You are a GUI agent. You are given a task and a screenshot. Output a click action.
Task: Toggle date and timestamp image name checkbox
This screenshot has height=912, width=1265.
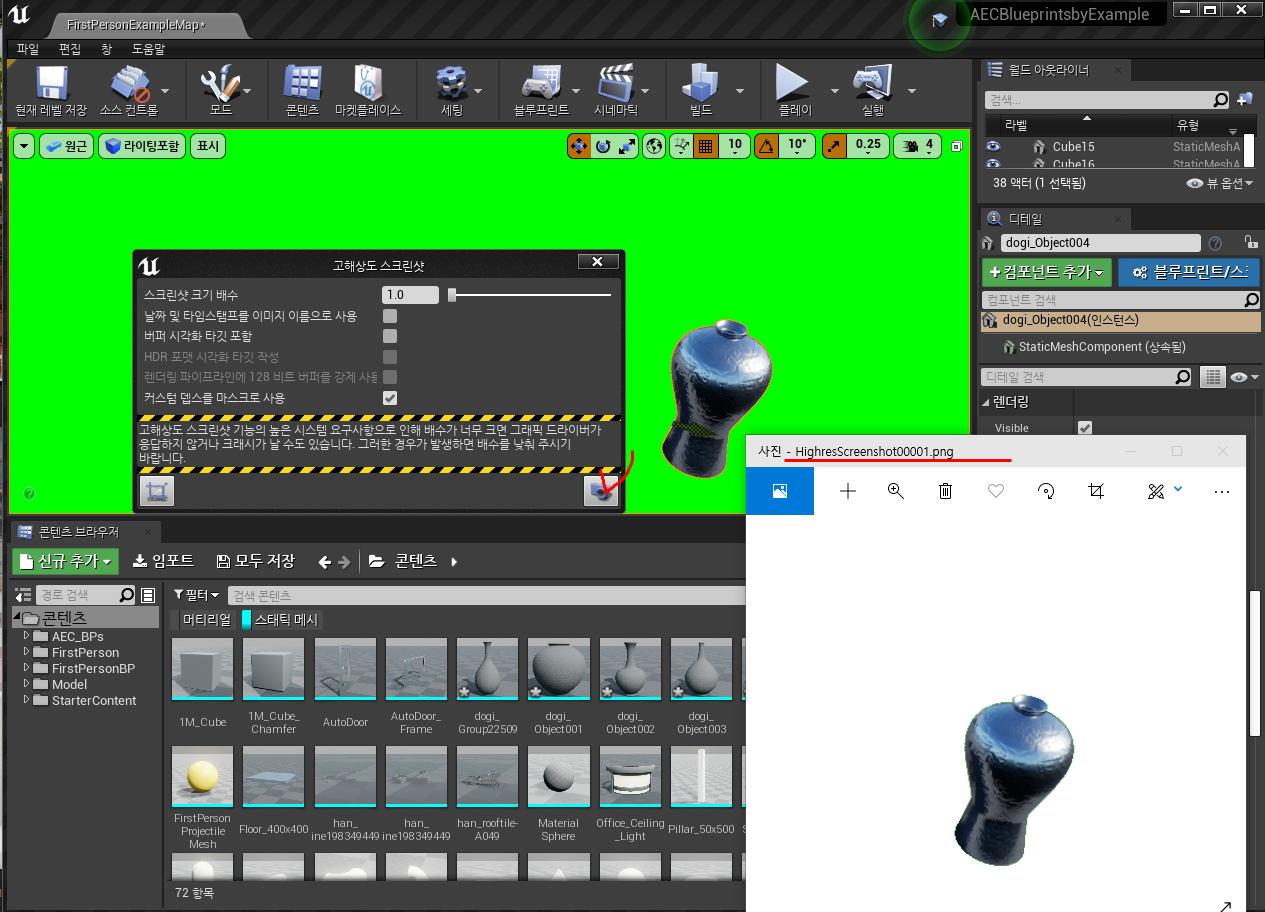[x=390, y=316]
